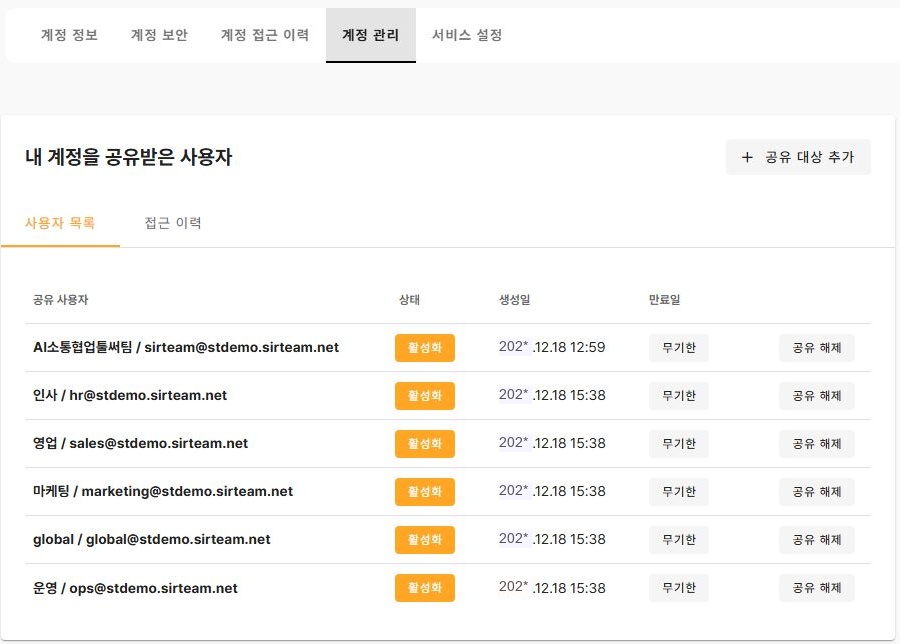Click the 활성화 badge in the 운영 row
Viewport: 900px width, 644px height.
pyautogui.click(x=425, y=588)
